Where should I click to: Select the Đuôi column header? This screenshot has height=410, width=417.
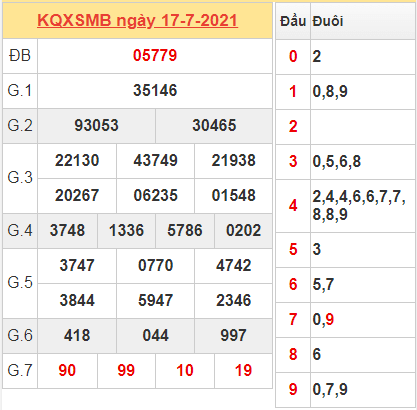(x=328, y=21)
